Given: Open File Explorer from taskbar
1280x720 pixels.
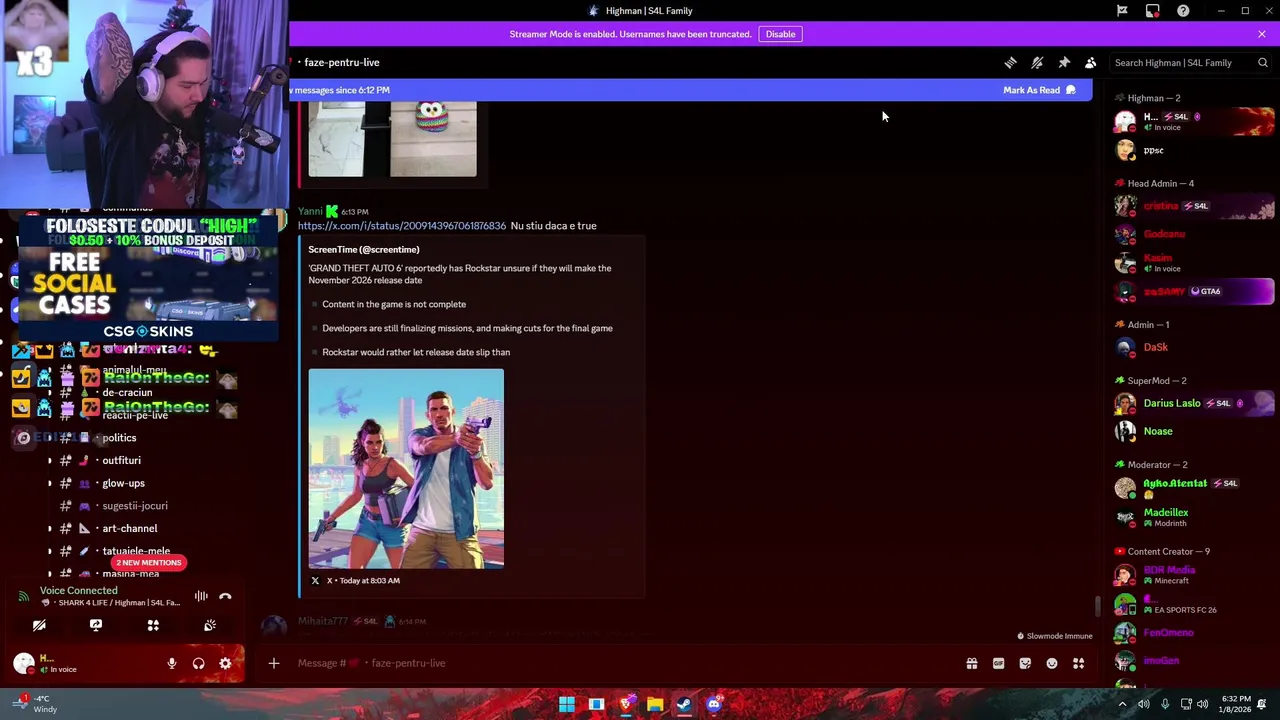Looking at the screenshot, I should [x=655, y=704].
